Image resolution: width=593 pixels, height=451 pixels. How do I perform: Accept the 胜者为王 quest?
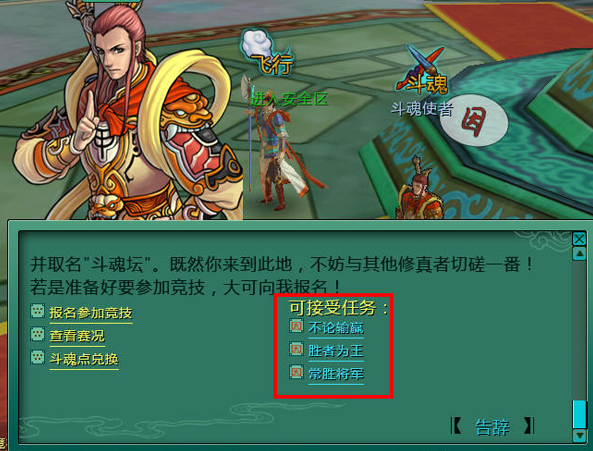[336, 351]
